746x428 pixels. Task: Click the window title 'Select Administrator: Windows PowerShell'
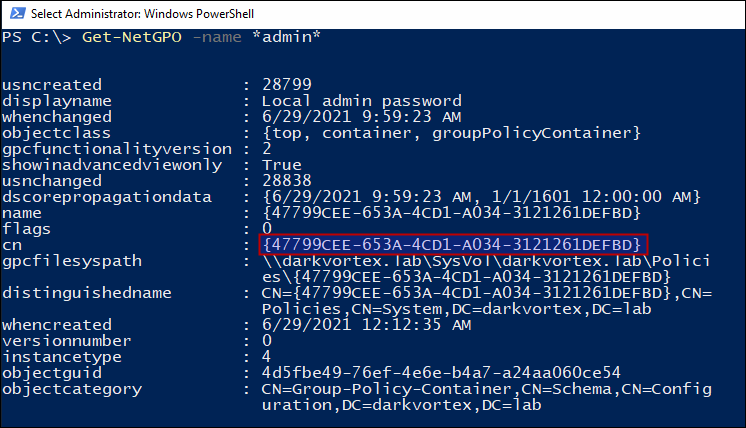tap(142, 14)
